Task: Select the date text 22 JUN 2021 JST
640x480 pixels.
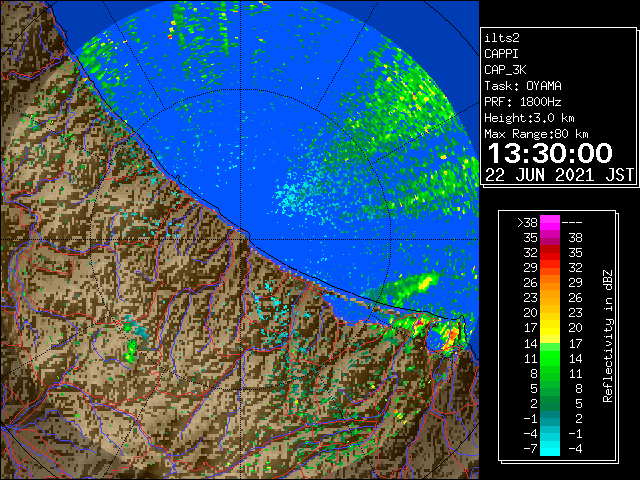Action: (559, 175)
